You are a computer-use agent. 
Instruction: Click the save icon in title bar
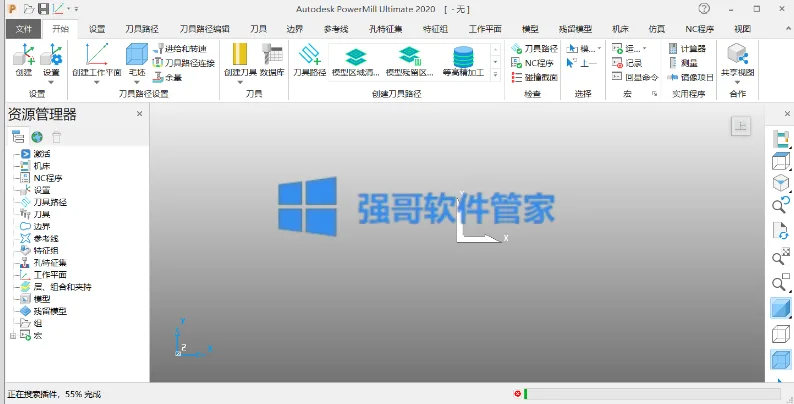(44, 9)
